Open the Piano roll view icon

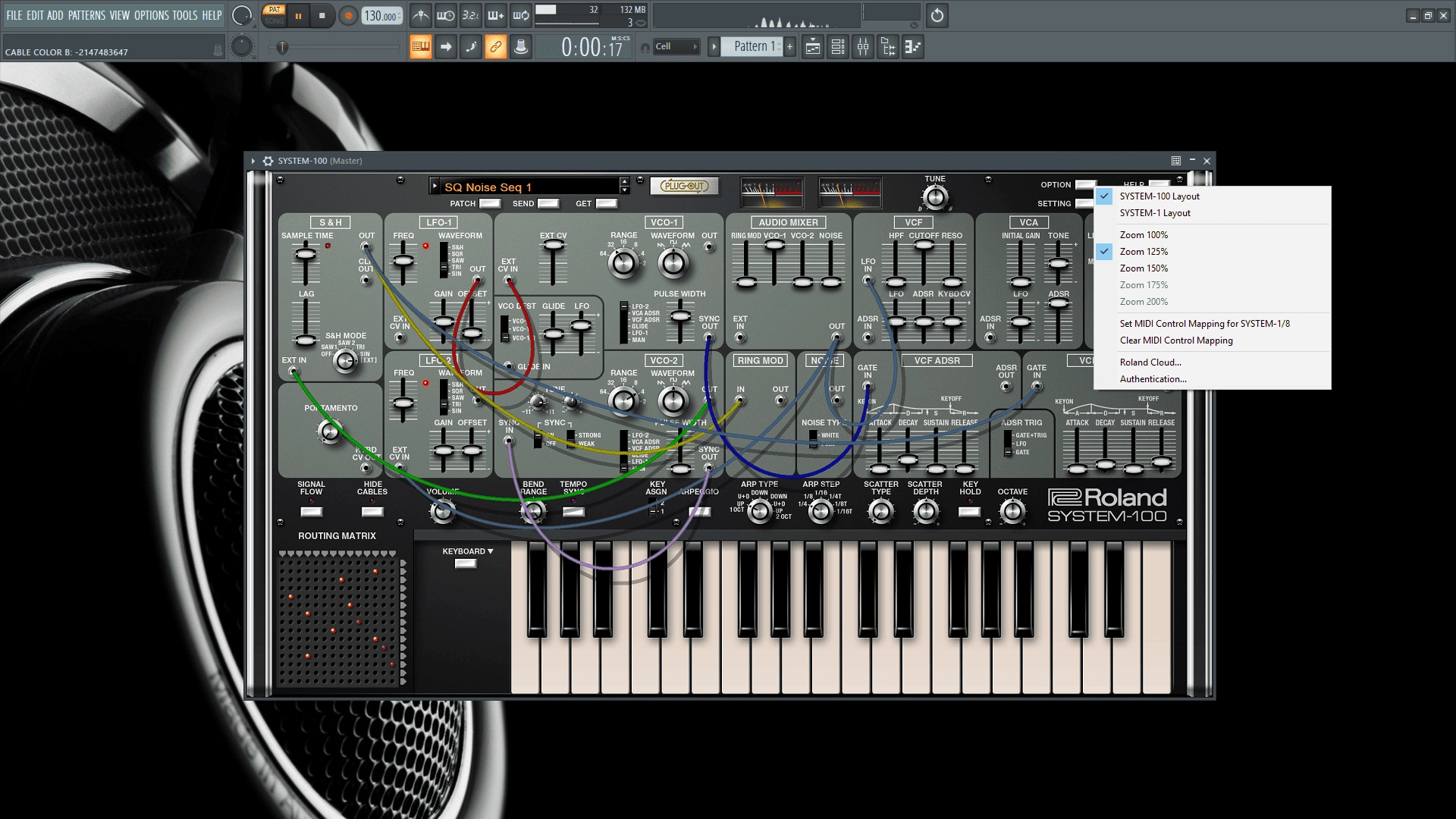click(x=913, y=47)
